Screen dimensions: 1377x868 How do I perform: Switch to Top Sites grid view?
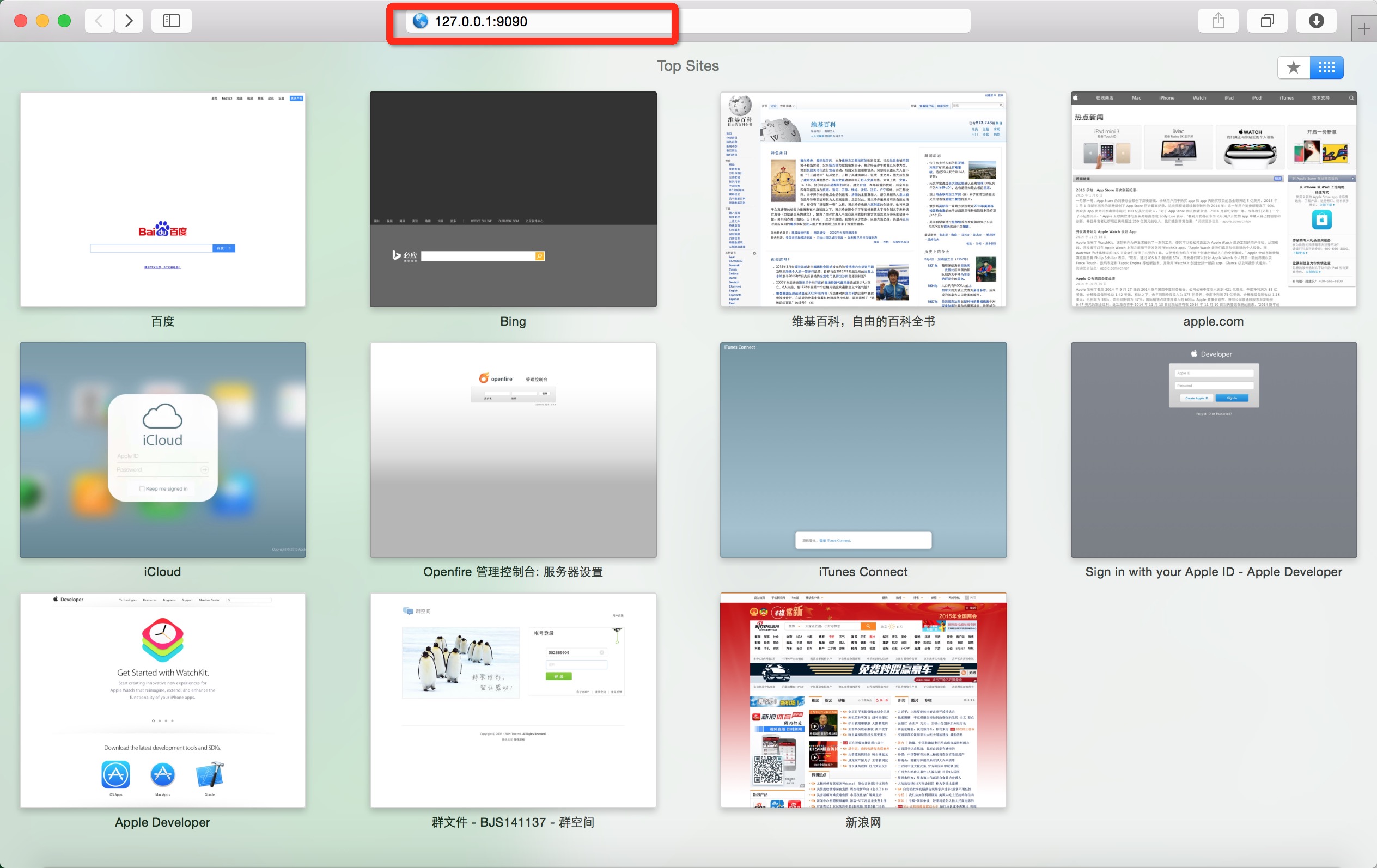[1327, 68]
